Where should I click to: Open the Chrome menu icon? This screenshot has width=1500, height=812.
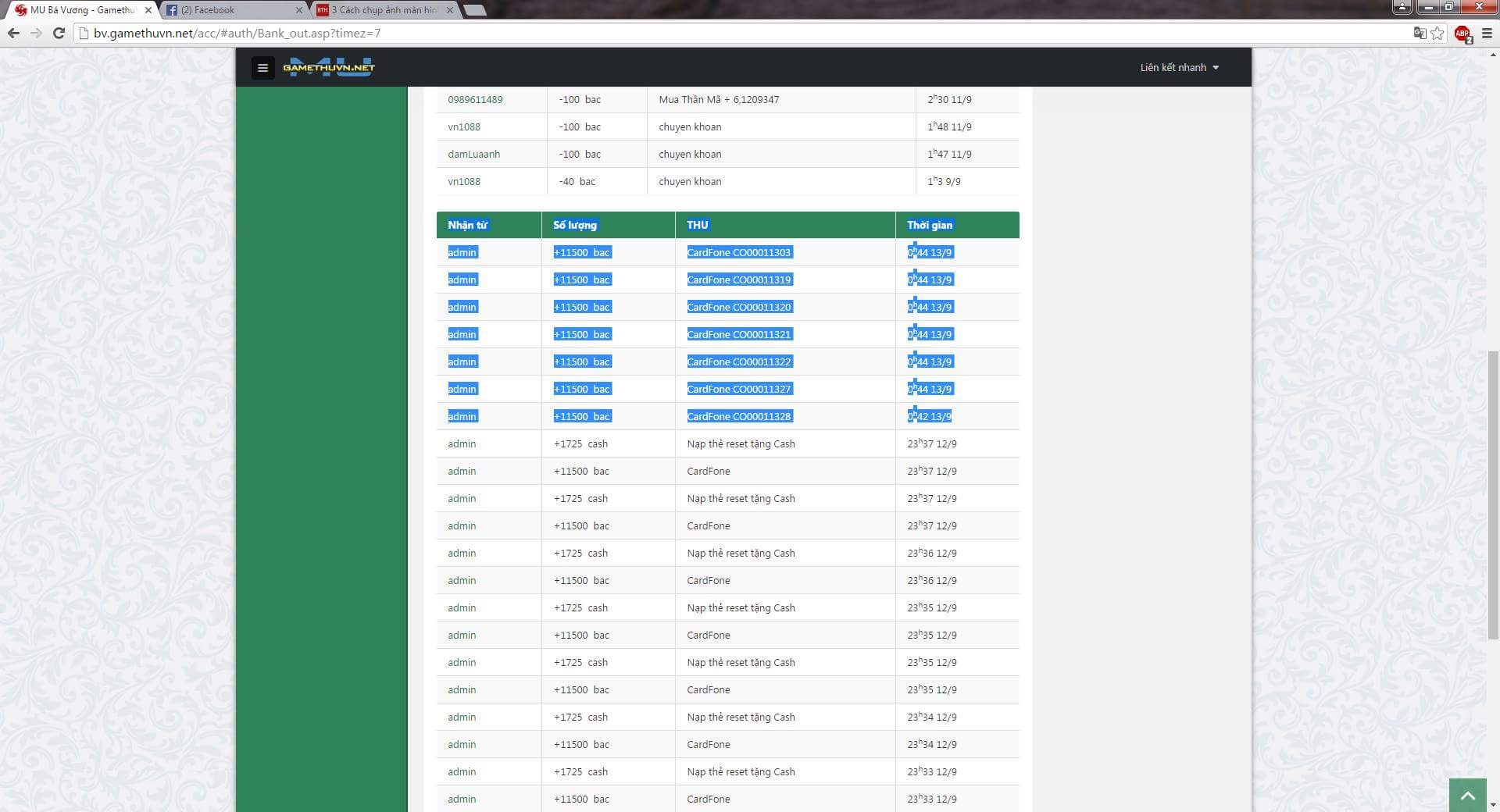[1487, 33]
